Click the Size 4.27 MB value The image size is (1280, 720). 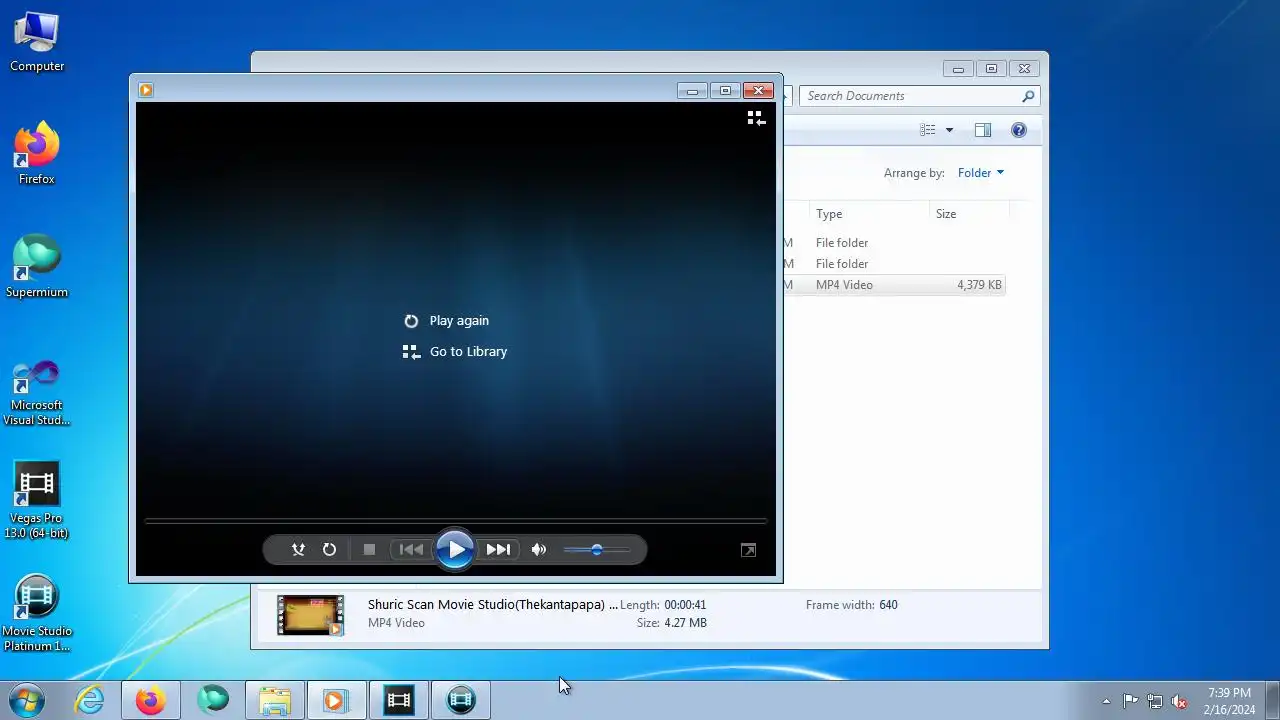[685, 623]
